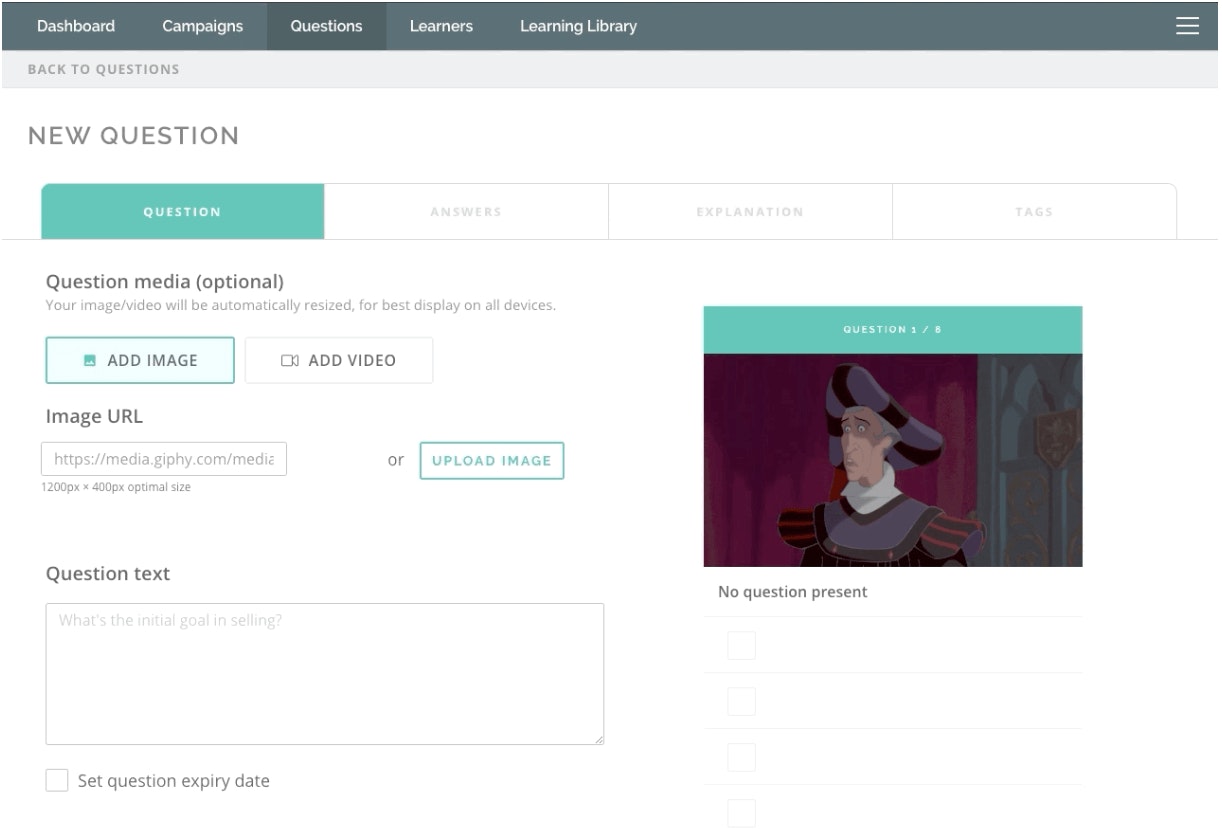Focus the Image URL input field
The width and height of the screenshot is (1222, 830).
(x=164, y=460)
